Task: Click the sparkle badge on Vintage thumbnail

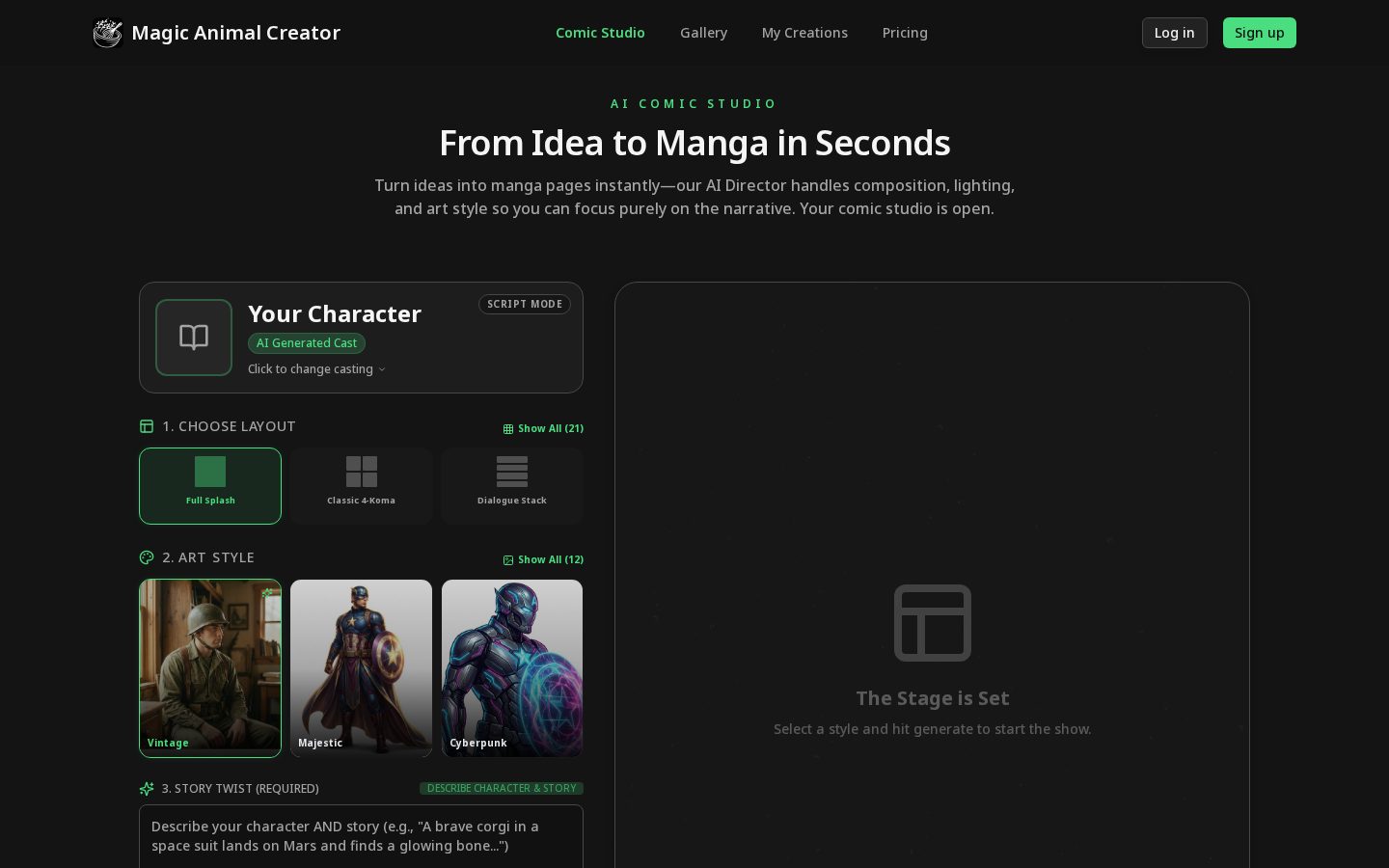Action: [267, 593]
